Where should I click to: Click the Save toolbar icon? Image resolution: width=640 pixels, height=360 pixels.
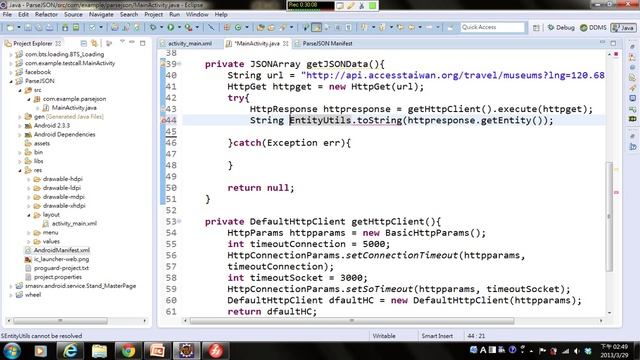click(28, 28)
